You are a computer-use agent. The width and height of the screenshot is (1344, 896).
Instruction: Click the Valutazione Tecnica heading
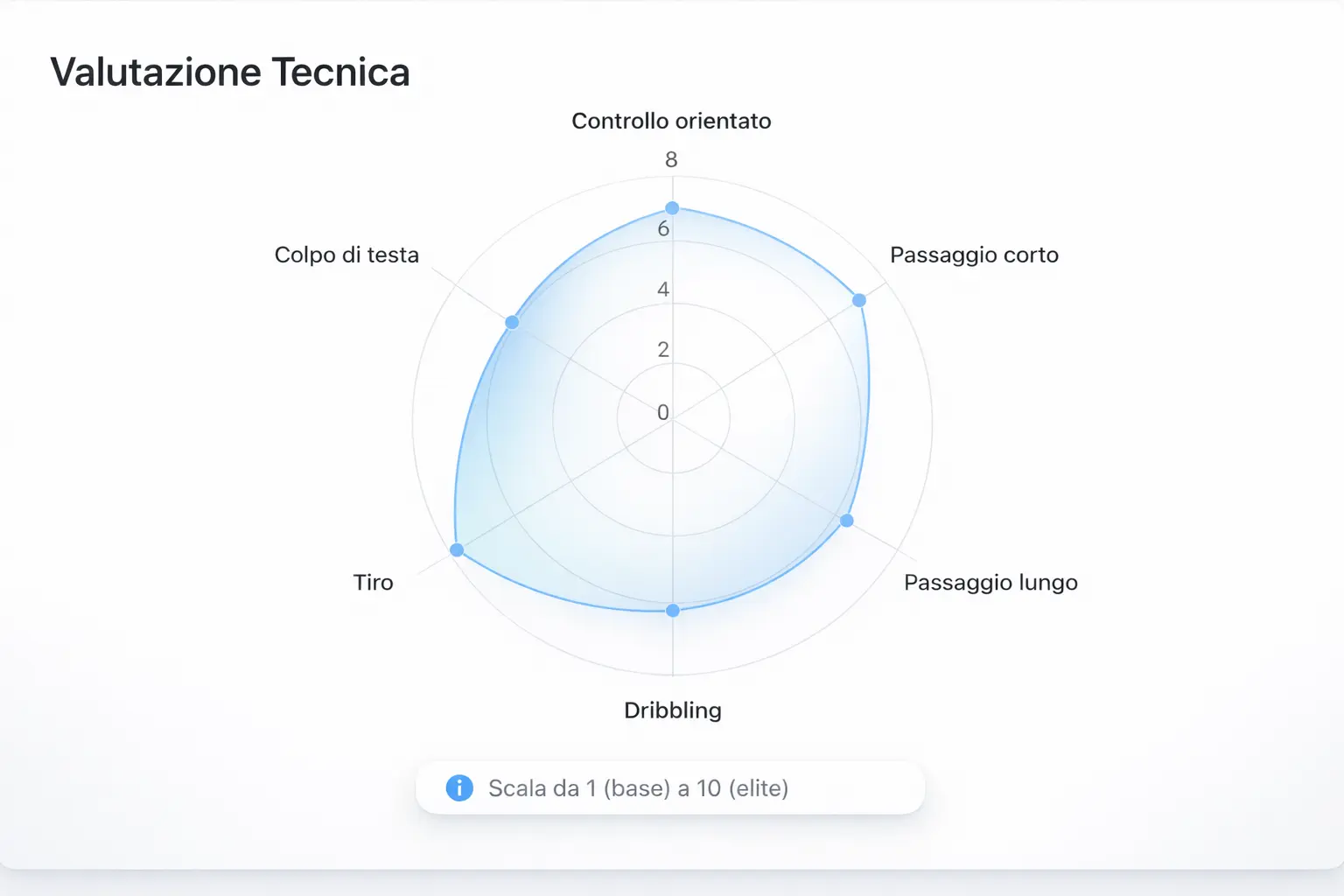click(230, 72)
